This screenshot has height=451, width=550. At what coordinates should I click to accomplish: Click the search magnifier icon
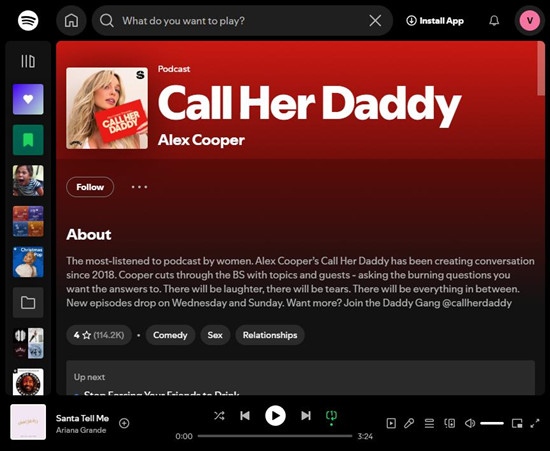point(106,21)
